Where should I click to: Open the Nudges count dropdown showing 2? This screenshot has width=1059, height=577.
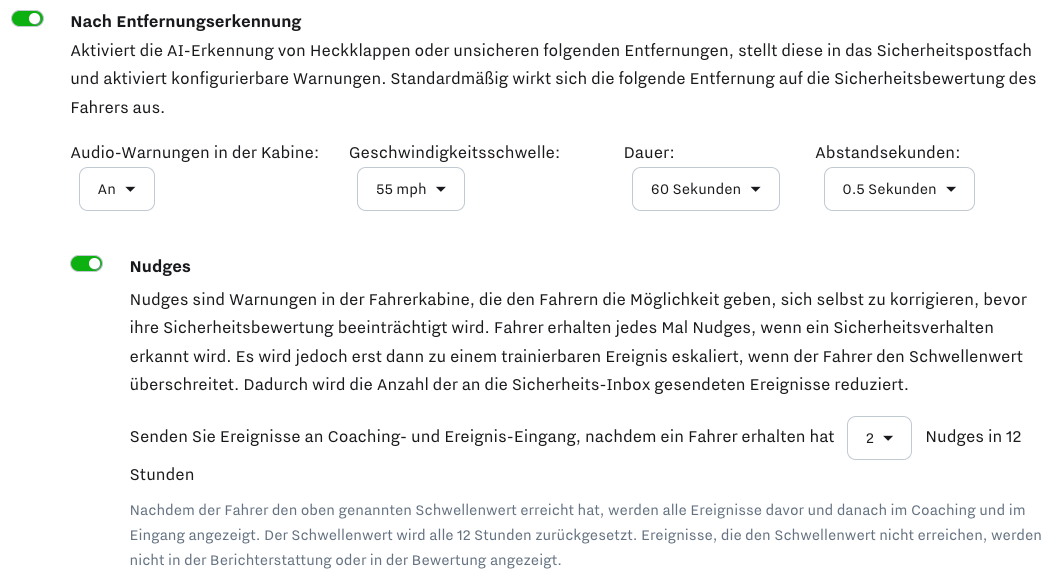coord(879,438)
